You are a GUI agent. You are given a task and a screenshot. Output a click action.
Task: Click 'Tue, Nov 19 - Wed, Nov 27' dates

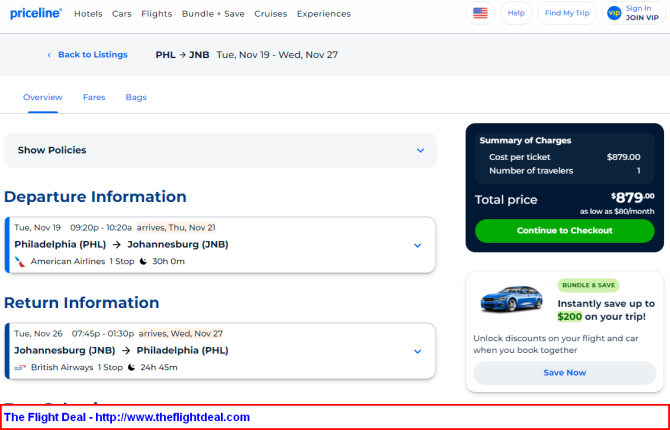[277, 55]
